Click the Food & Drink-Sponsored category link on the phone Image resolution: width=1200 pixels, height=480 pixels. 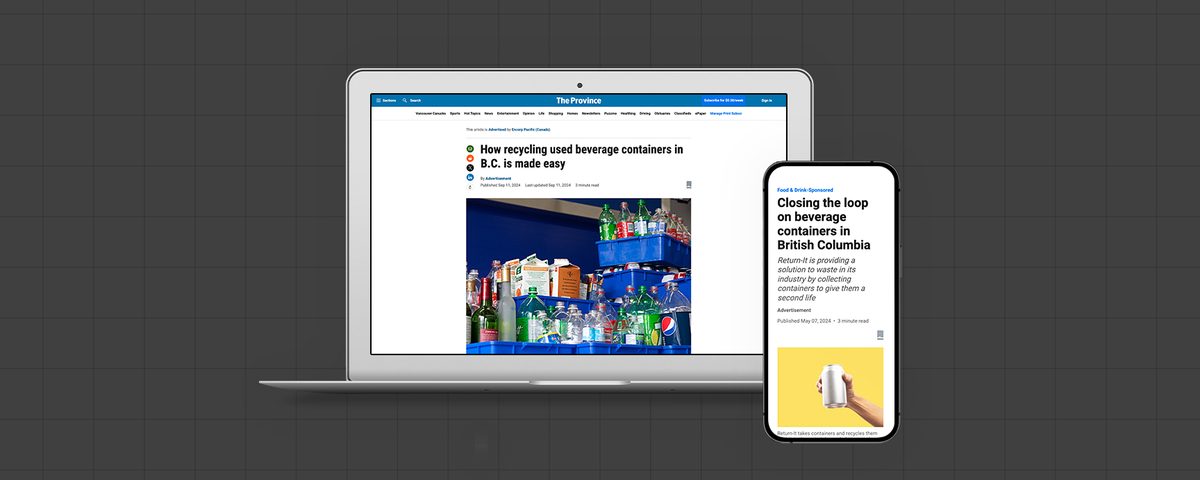point(805,190)
